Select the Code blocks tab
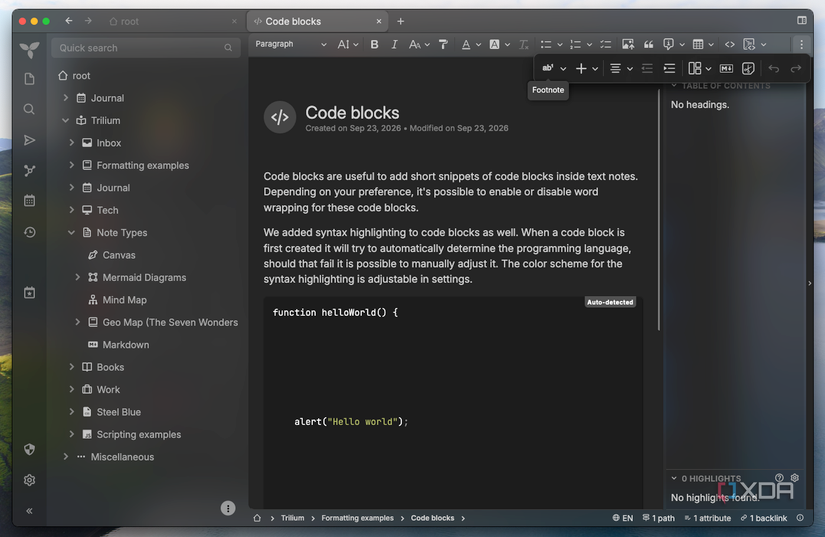Screen dimensions: 825x537 click(317, 21)
